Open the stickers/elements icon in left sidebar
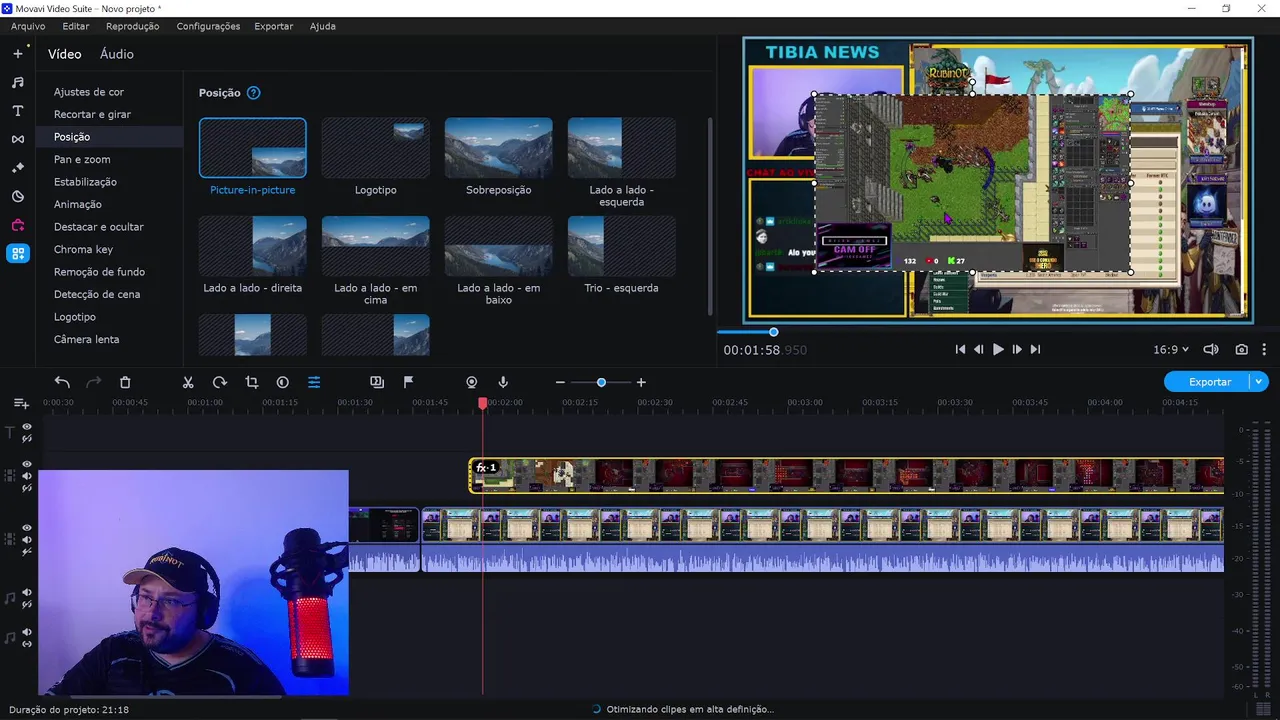 point(18,197)
